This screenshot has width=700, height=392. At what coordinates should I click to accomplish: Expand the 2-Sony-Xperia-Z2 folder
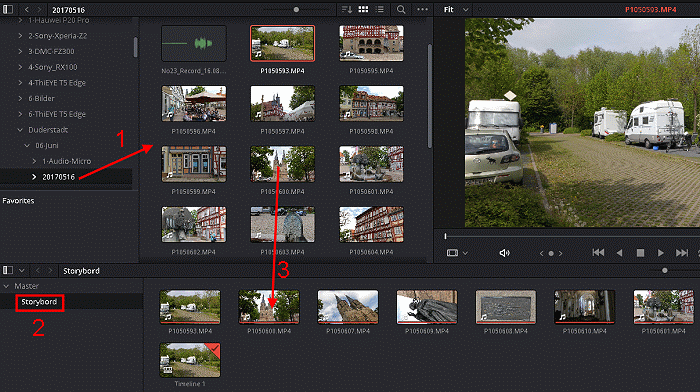pos(20,36)
